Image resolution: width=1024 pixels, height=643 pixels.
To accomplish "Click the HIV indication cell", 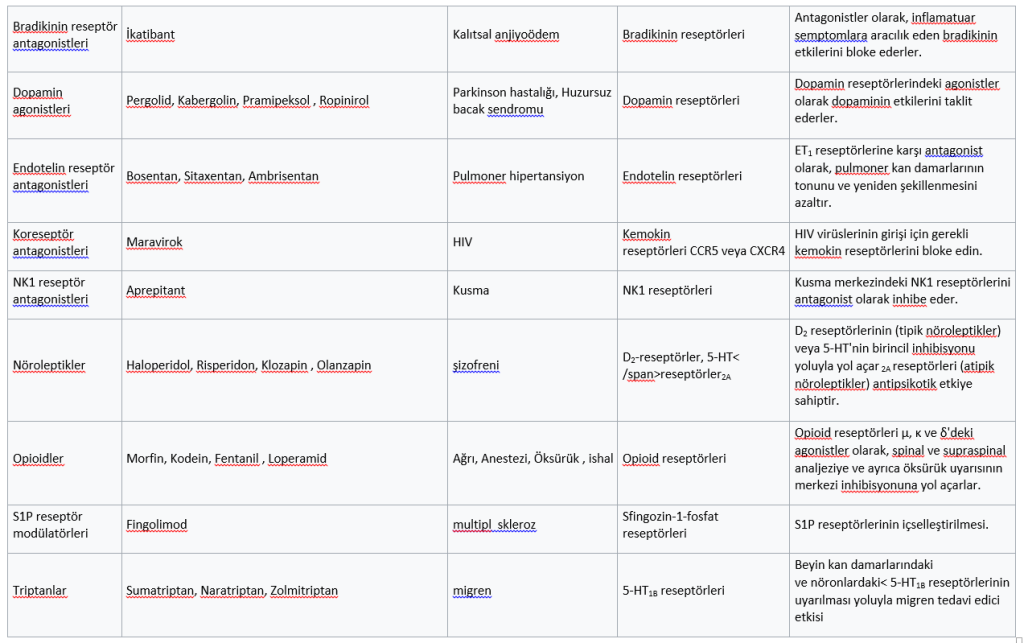I will pyautogui.click(x=463, y=242).
